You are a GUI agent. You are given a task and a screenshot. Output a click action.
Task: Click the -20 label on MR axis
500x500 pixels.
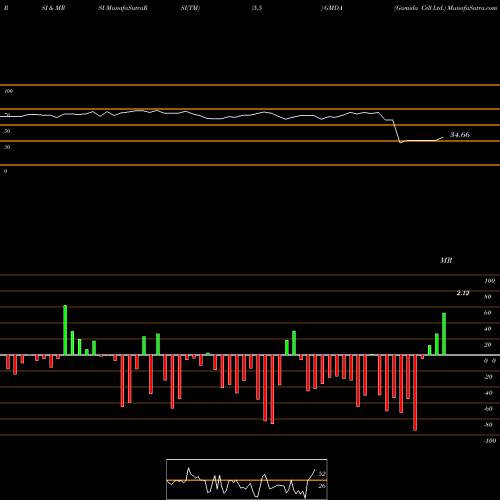488,377
